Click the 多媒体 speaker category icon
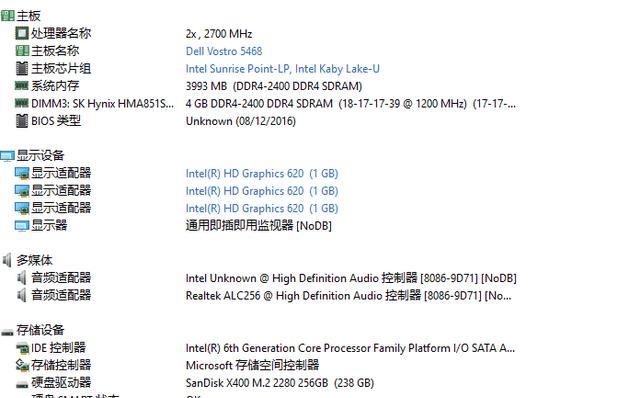 (7, 260)
